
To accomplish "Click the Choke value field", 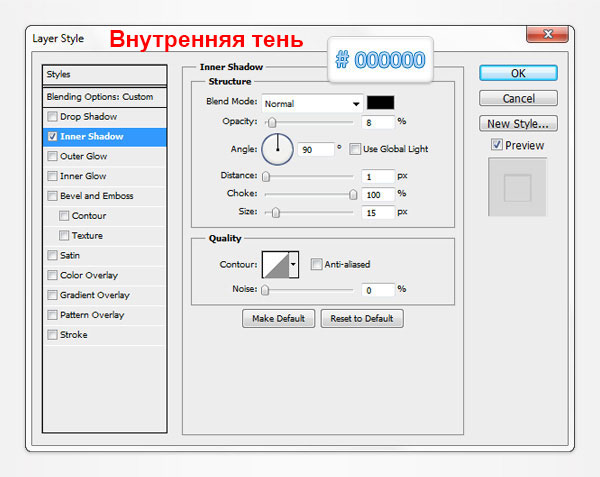I will (x=378, y=195).
